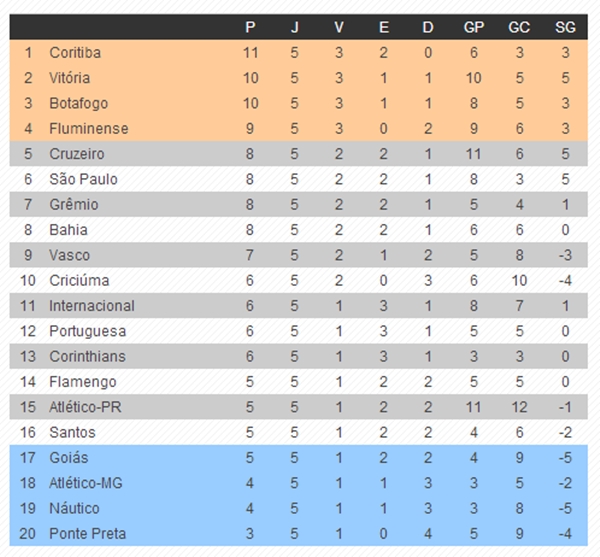Click the J games column header
Image resolution: width=600 pixels, height=557 pixels.
[294, 28]
